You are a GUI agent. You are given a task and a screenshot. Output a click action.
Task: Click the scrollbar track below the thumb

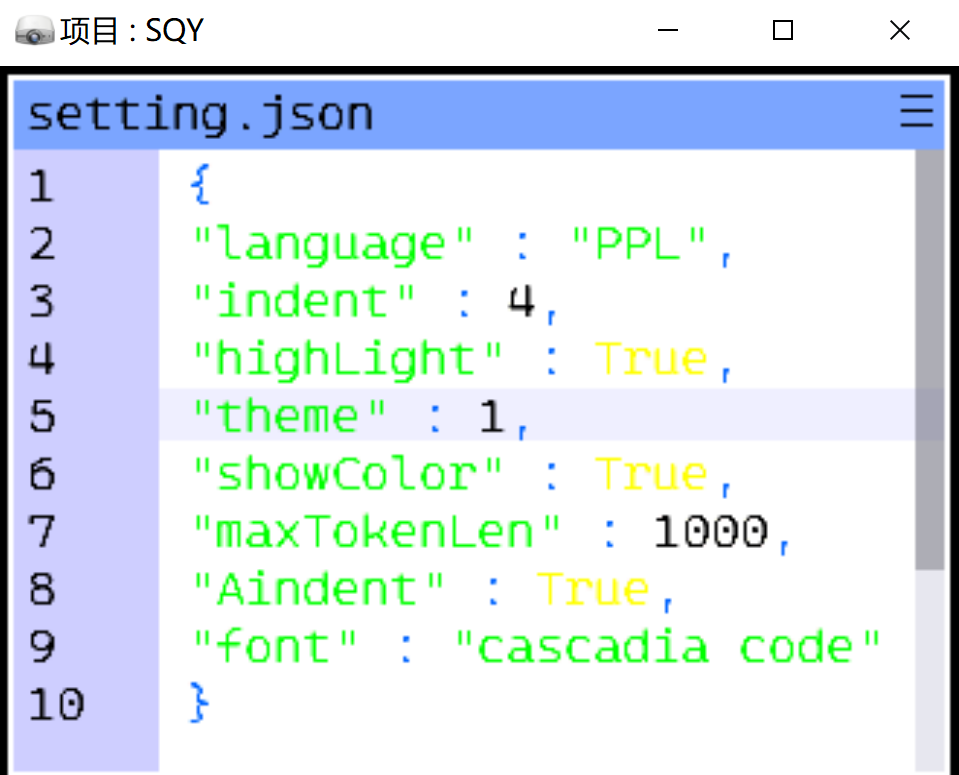pos(930,670)
